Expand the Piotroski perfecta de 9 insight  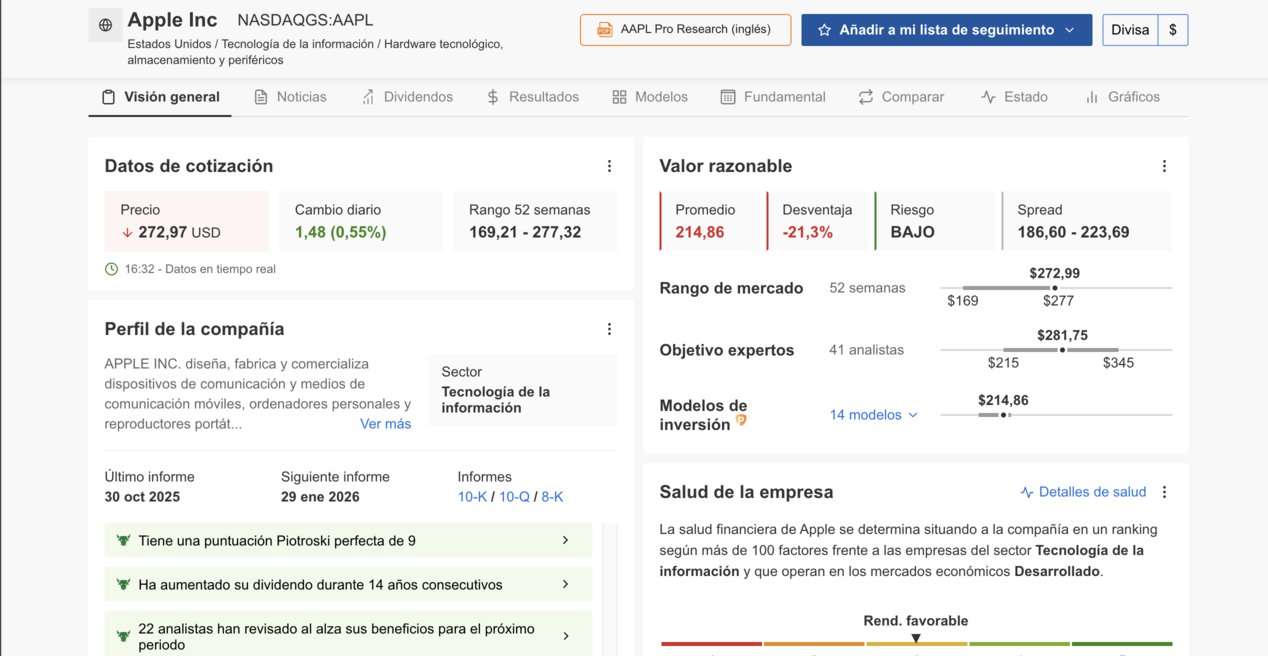[x=565, y=541]
